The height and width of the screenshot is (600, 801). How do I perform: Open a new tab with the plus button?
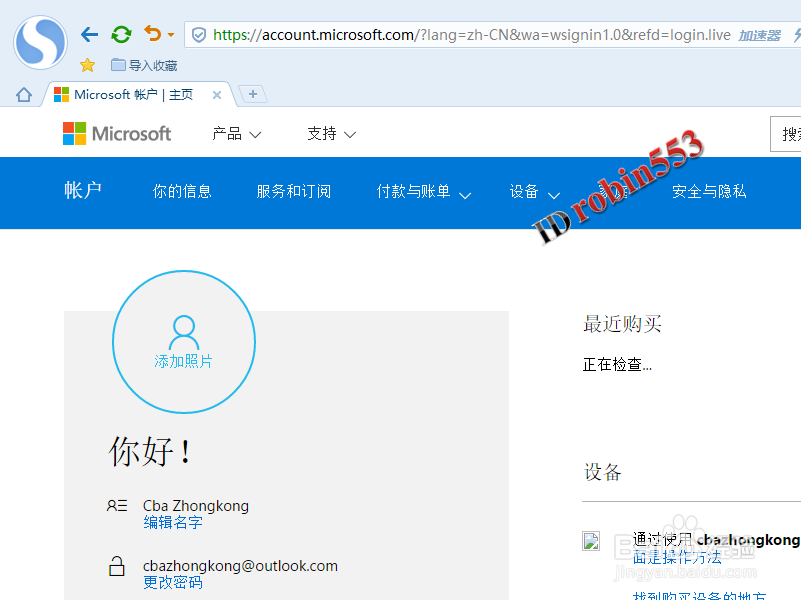[x=253, y=94]
